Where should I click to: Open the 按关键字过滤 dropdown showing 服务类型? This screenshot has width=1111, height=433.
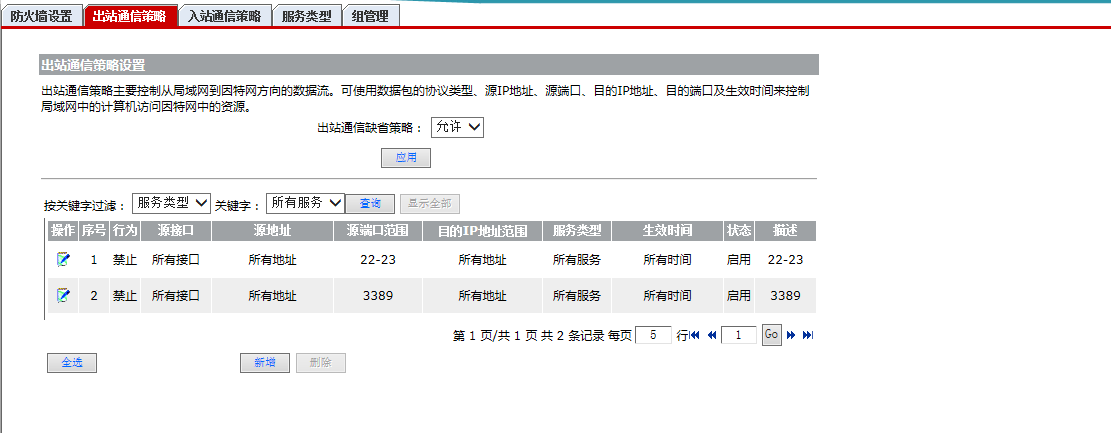[171, 203]
